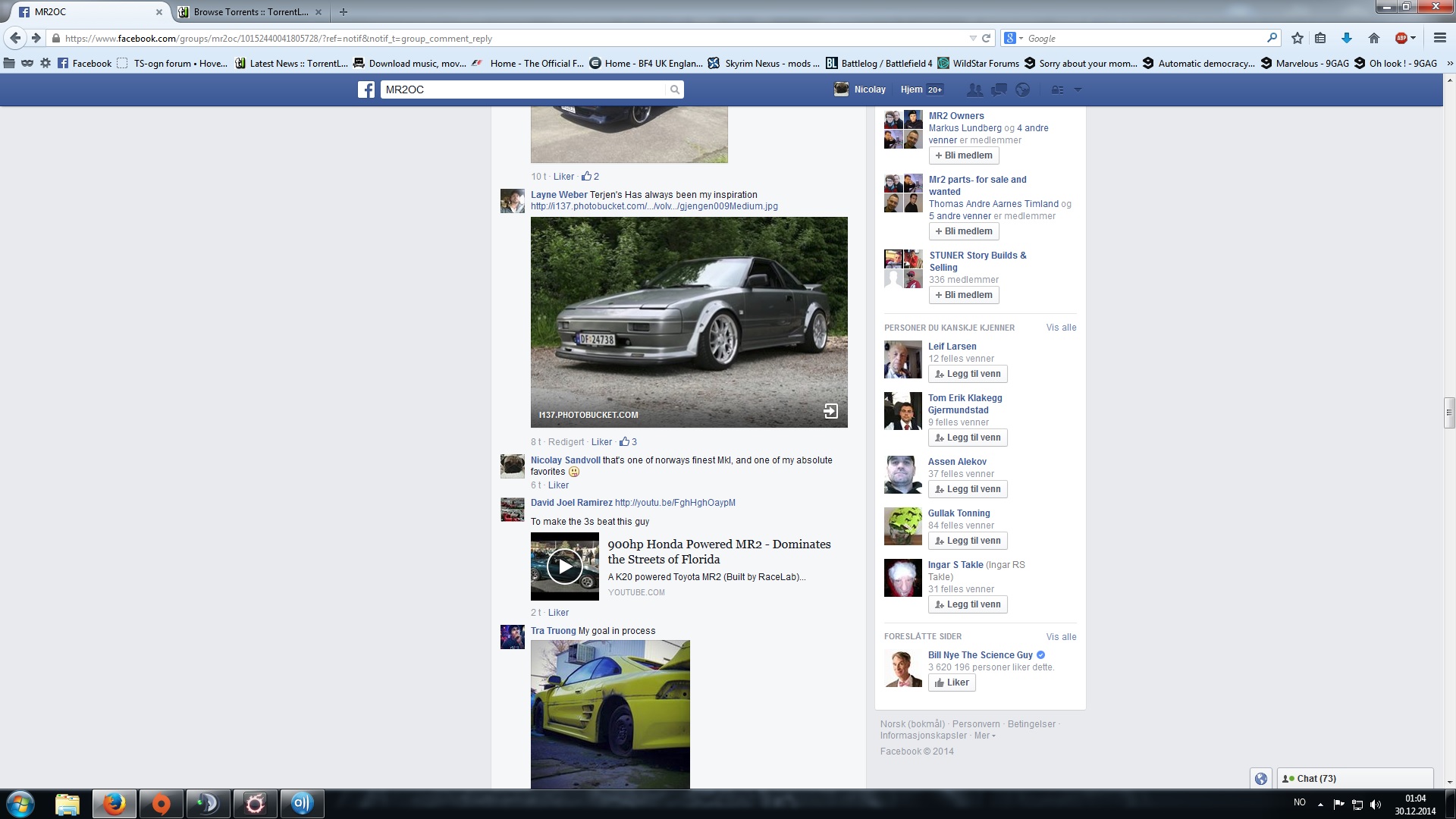The width and height of the screenshot is (1456, 819).
Task: Expand Facebook account menu arrow
Action: click(x=1078, y=89)
